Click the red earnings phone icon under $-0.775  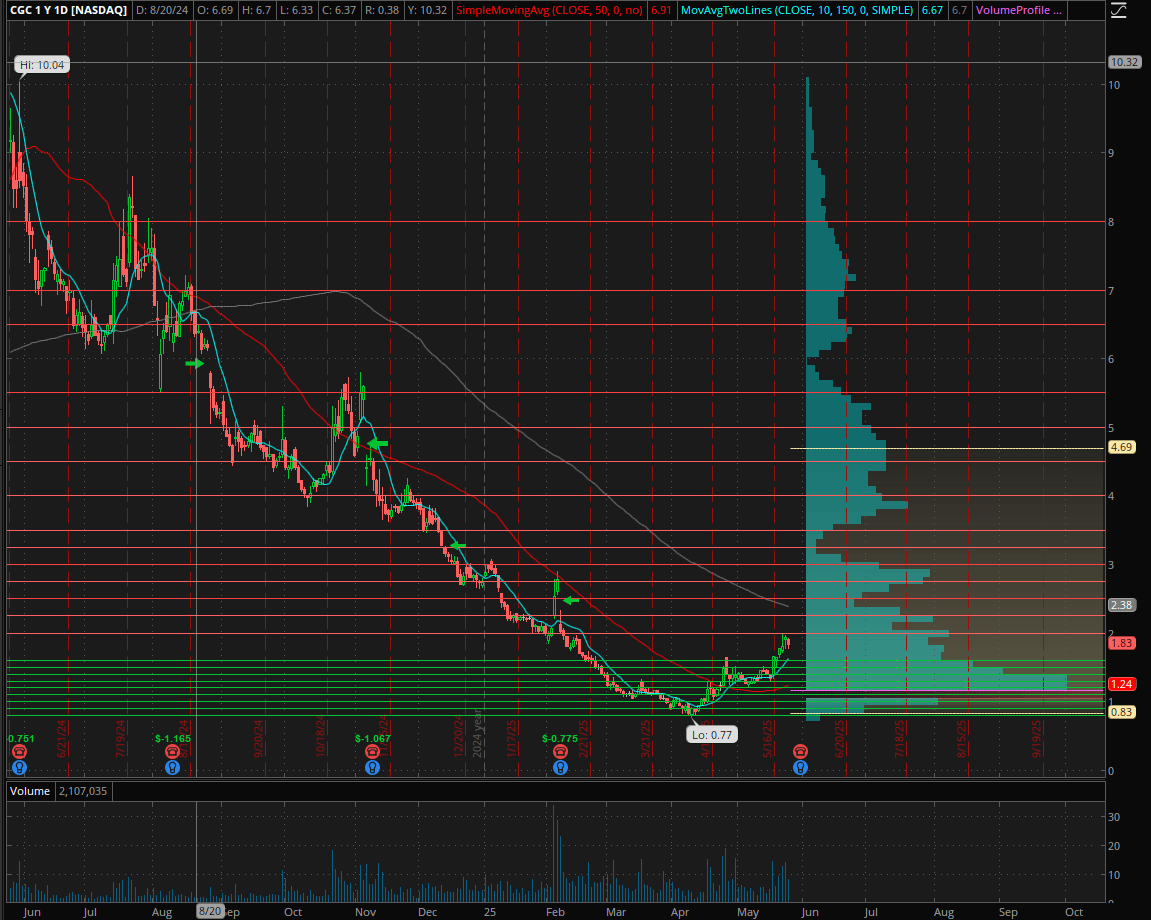(560, 752)
